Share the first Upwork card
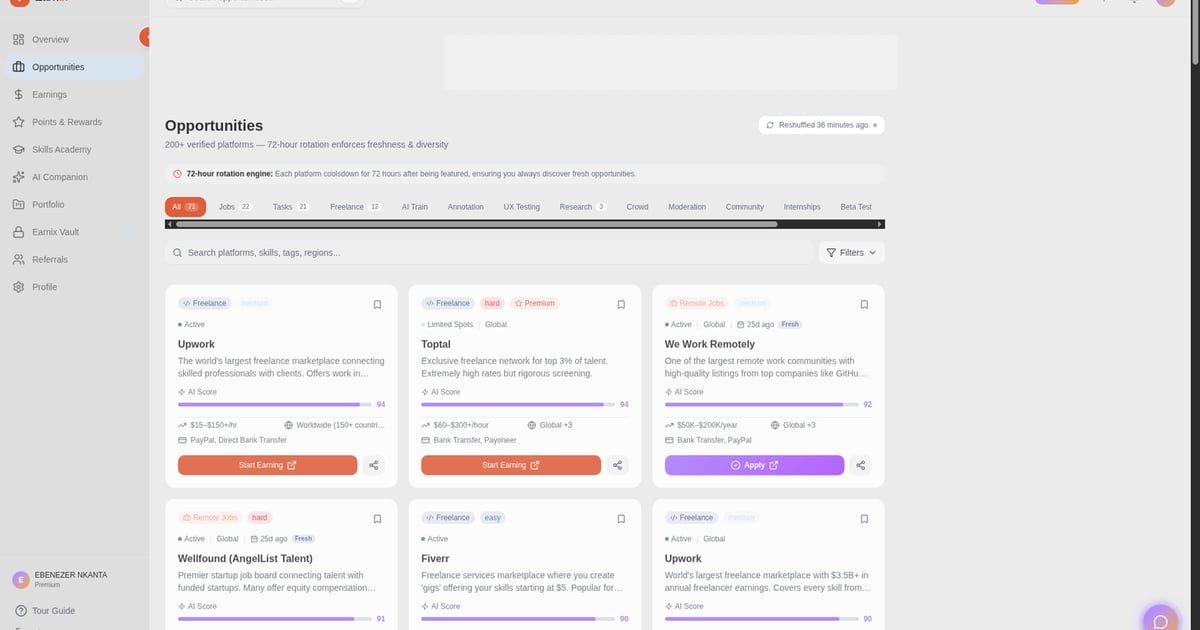The image size is (1200, 630). tap(373, 465)
